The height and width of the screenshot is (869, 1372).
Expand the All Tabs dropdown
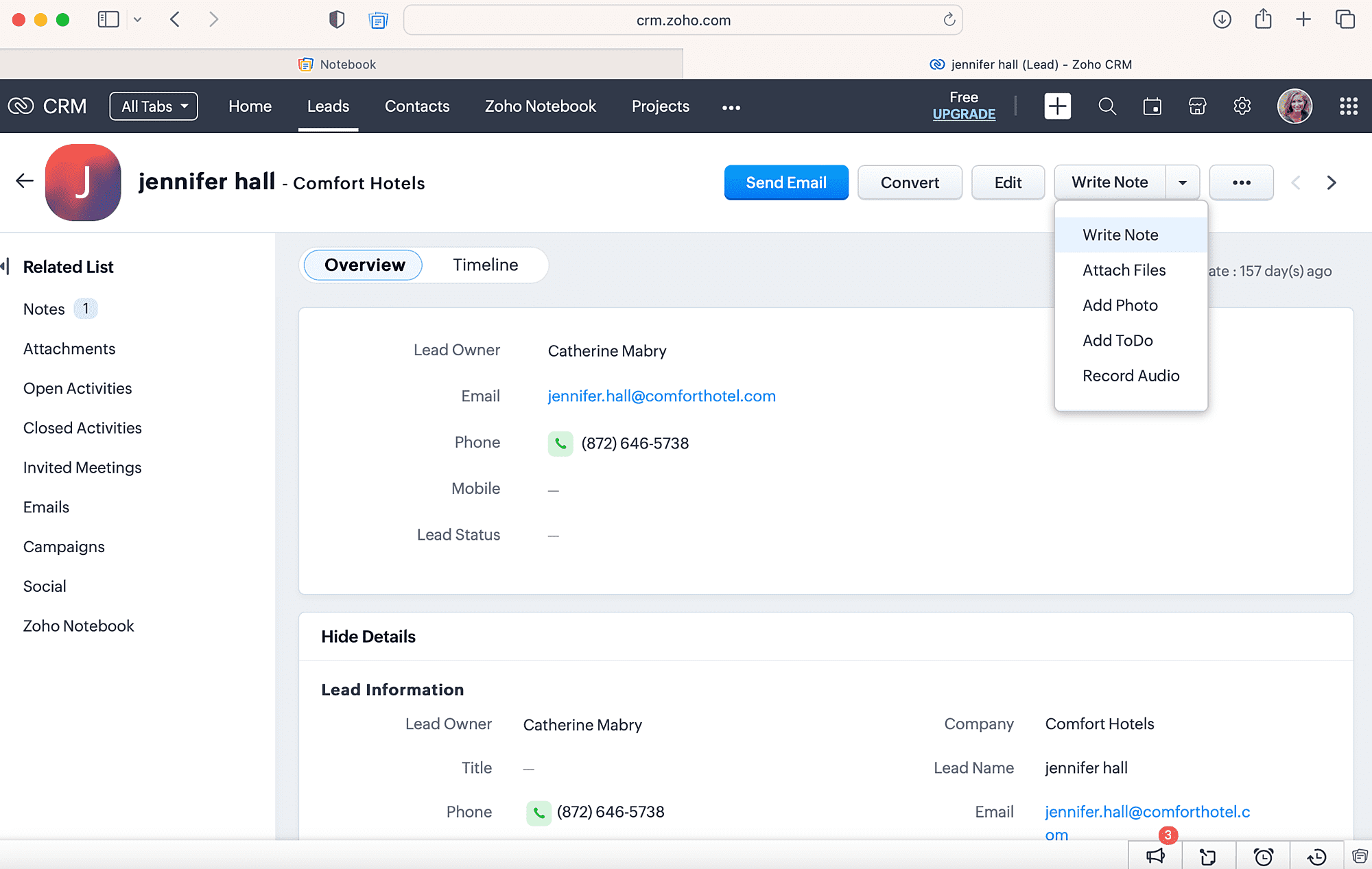[x=154, y=106]
